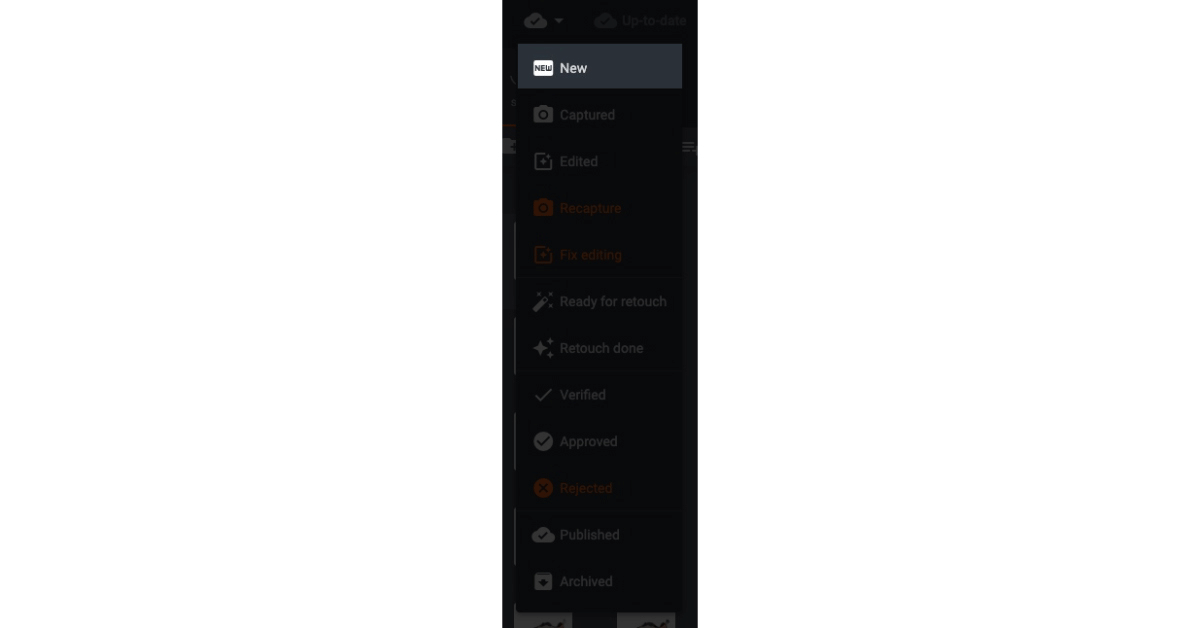Set status to Archived
1200x628 pixels.
click(600, 581)
